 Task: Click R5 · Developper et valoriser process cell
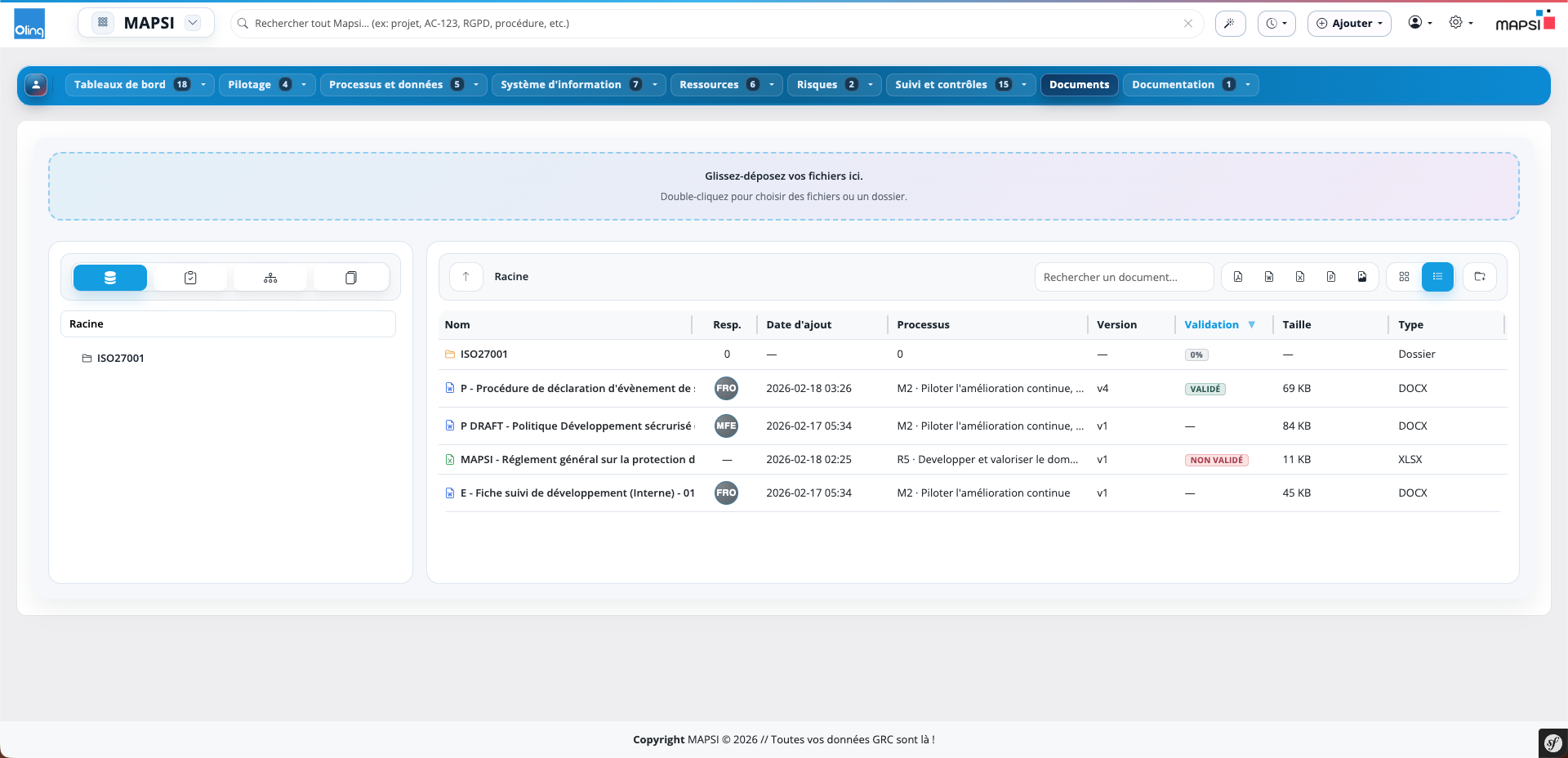click(987, 460)
